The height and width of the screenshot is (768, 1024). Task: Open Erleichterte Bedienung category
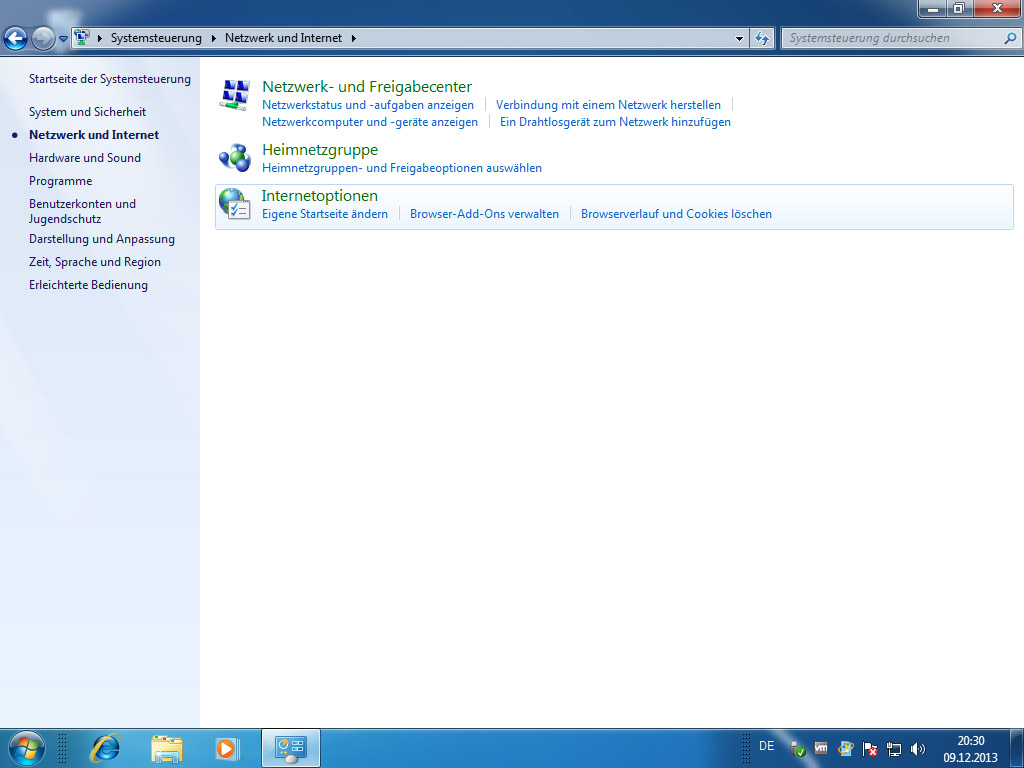pyautogui.click(x=88, y=285)
